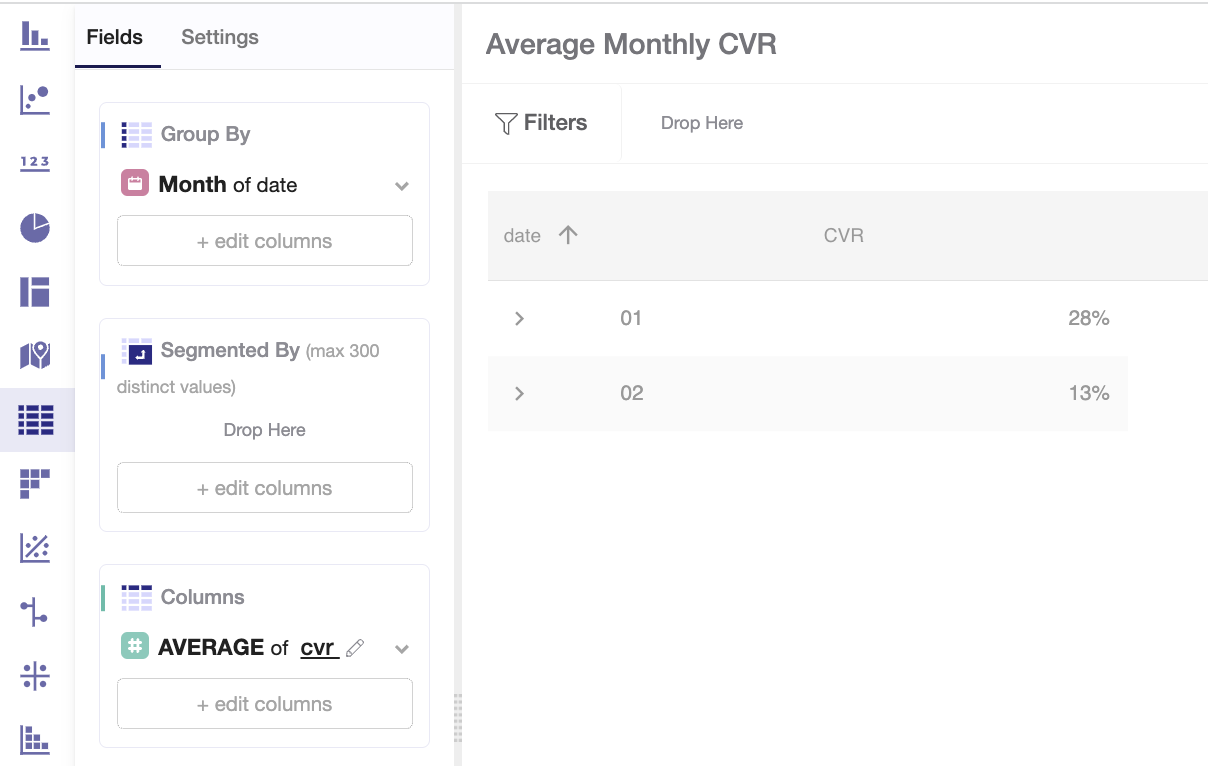Switch to the Settings tab
This screenshot has width=1208, height=766.
[x=220, y=37]
